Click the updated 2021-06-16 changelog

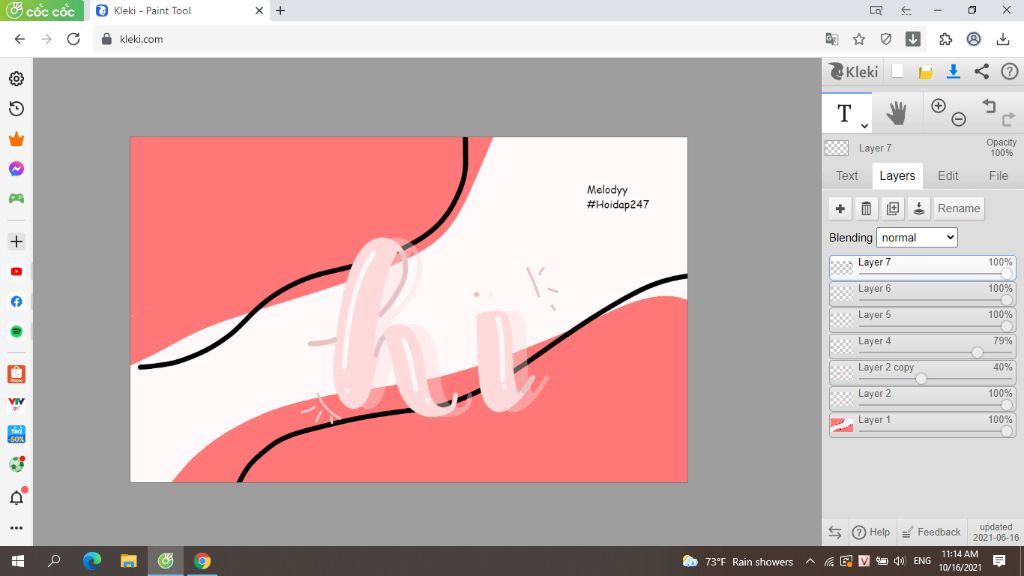pos(995,532)
